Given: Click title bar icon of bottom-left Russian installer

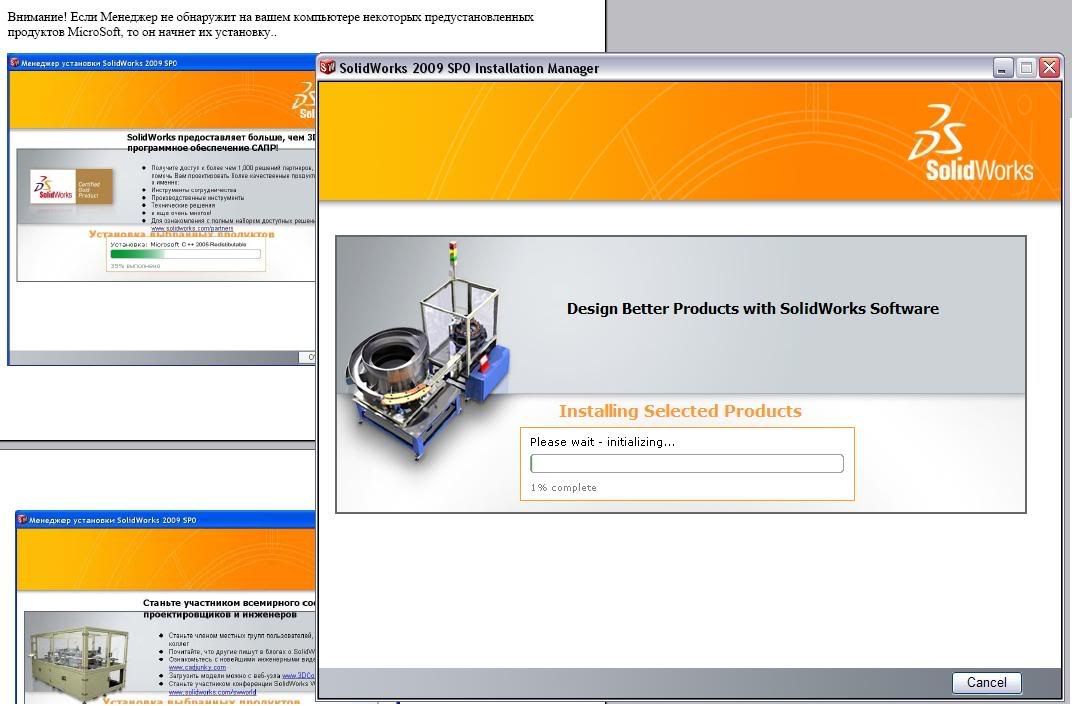Looking at the screenshot, I should 22,520.
